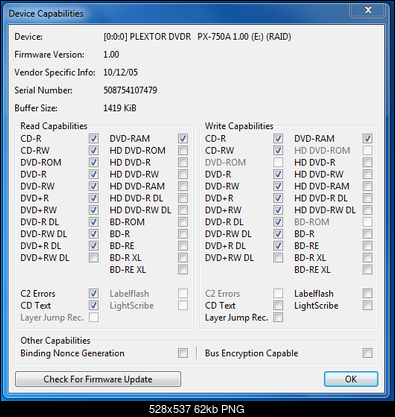This screenshot has height=417, width=395.
Task: Toggle DVD+R checkbox under Write Capabilities
Action: point(278,198)
